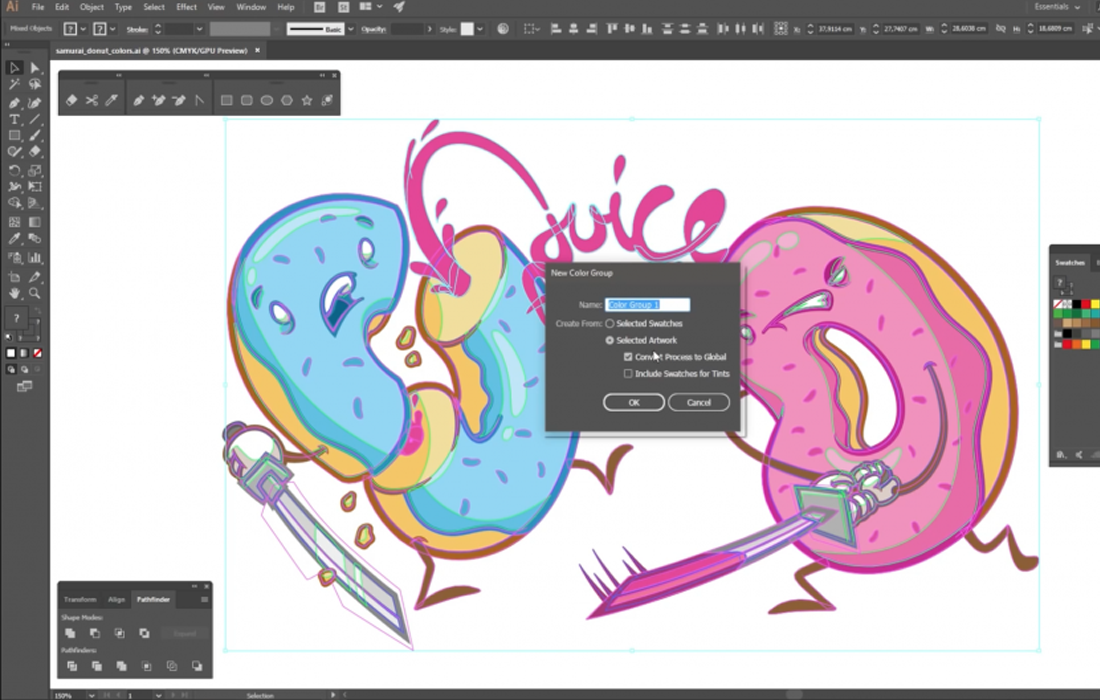1100x700 pixels.
Task: Choose the Scissors tool in floating panel
Action: 92,100
